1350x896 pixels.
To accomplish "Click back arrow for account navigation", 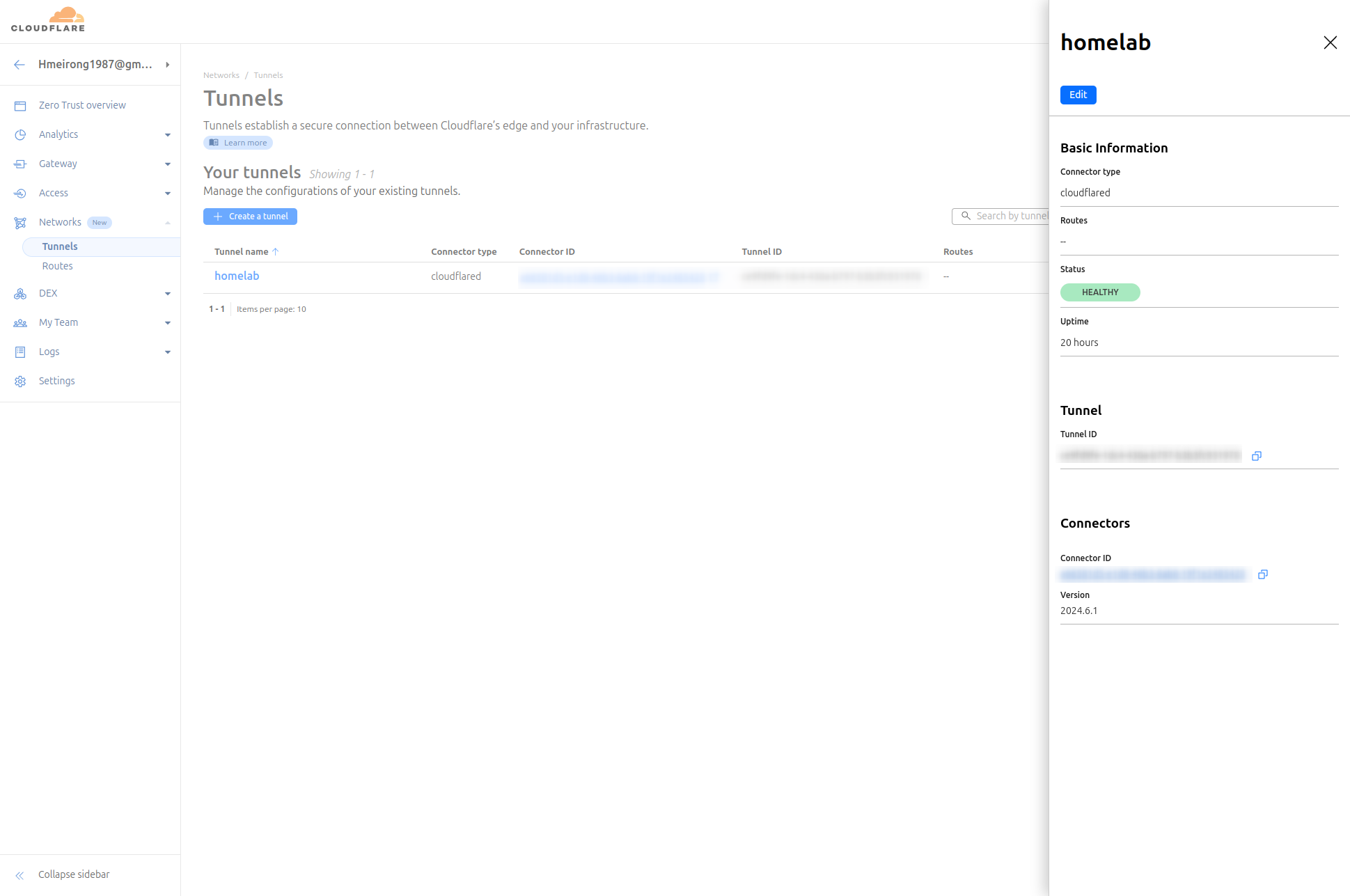I will pyautogui.click(x=20, y=63).
